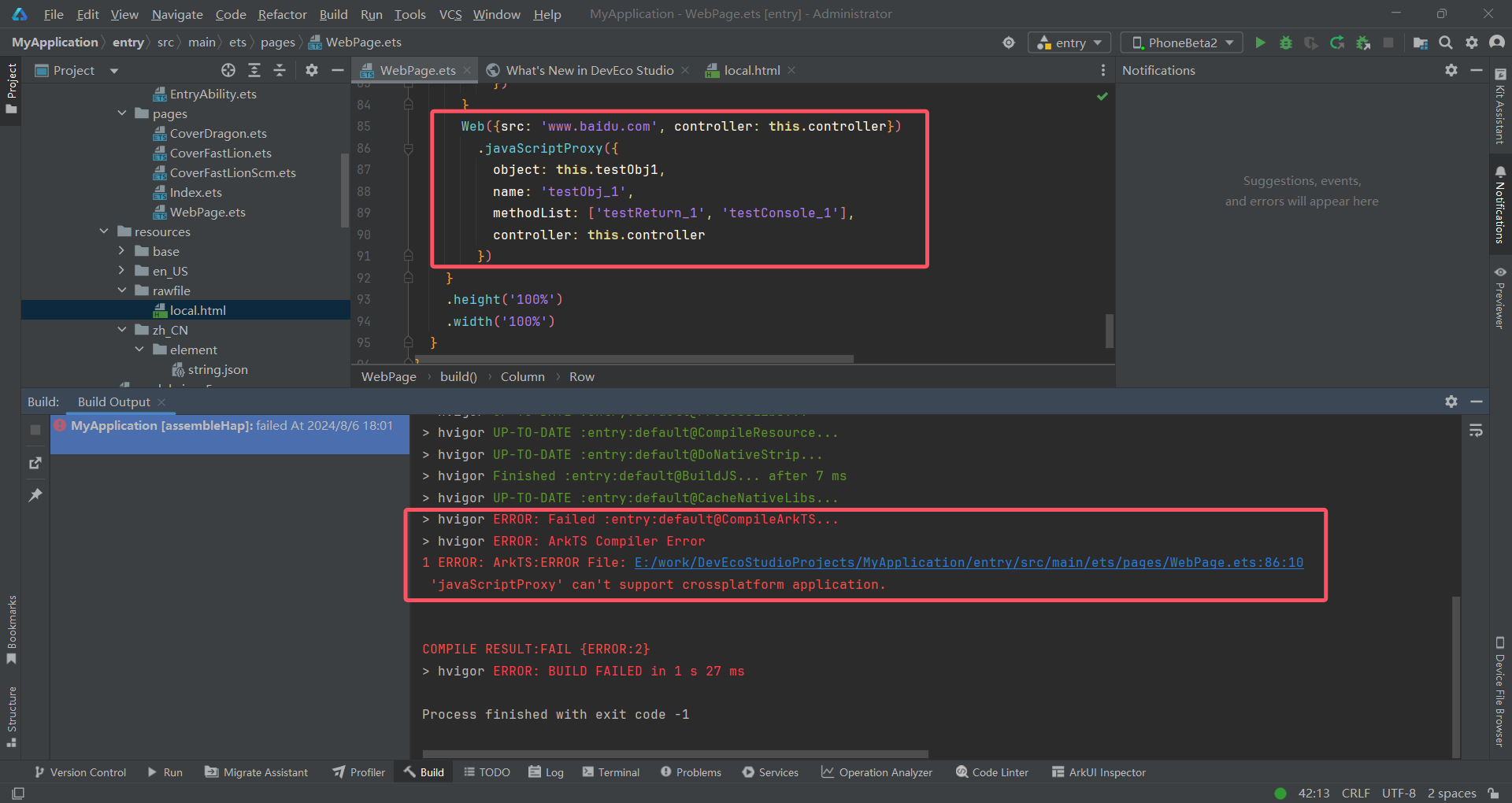Toggle tool window bars at bottom-left corner

[x=18, y=793]
